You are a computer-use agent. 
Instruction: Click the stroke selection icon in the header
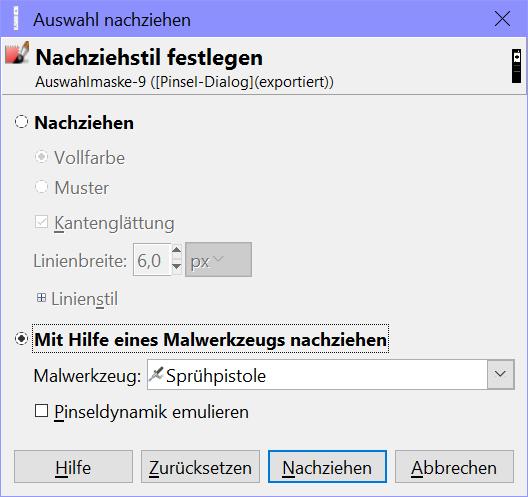17,53
